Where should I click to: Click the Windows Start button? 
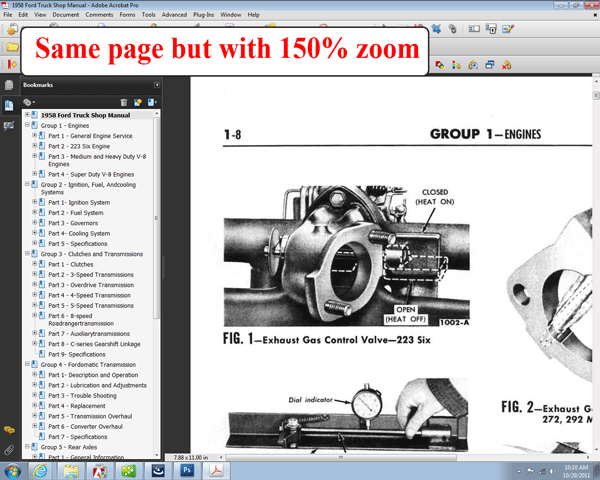(14, 470)
